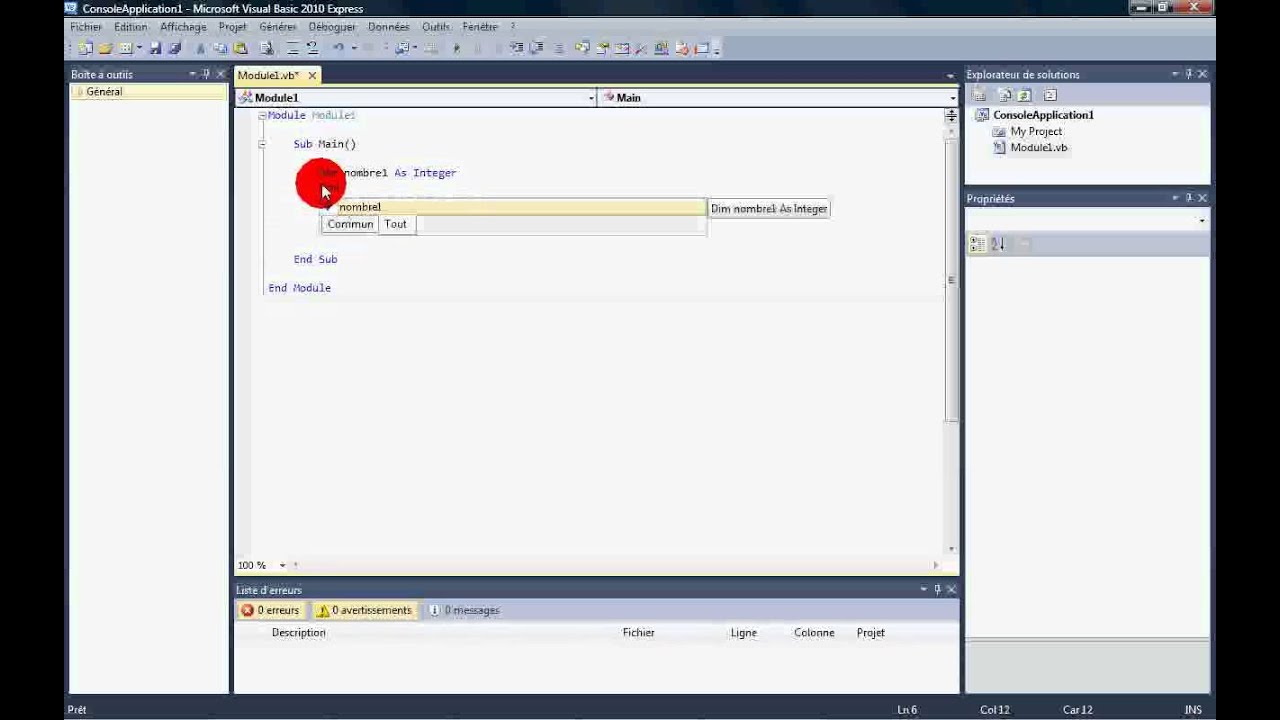Open the Outils menu
The height and width of the screenshot is (720, 1280).
point(435,27)
